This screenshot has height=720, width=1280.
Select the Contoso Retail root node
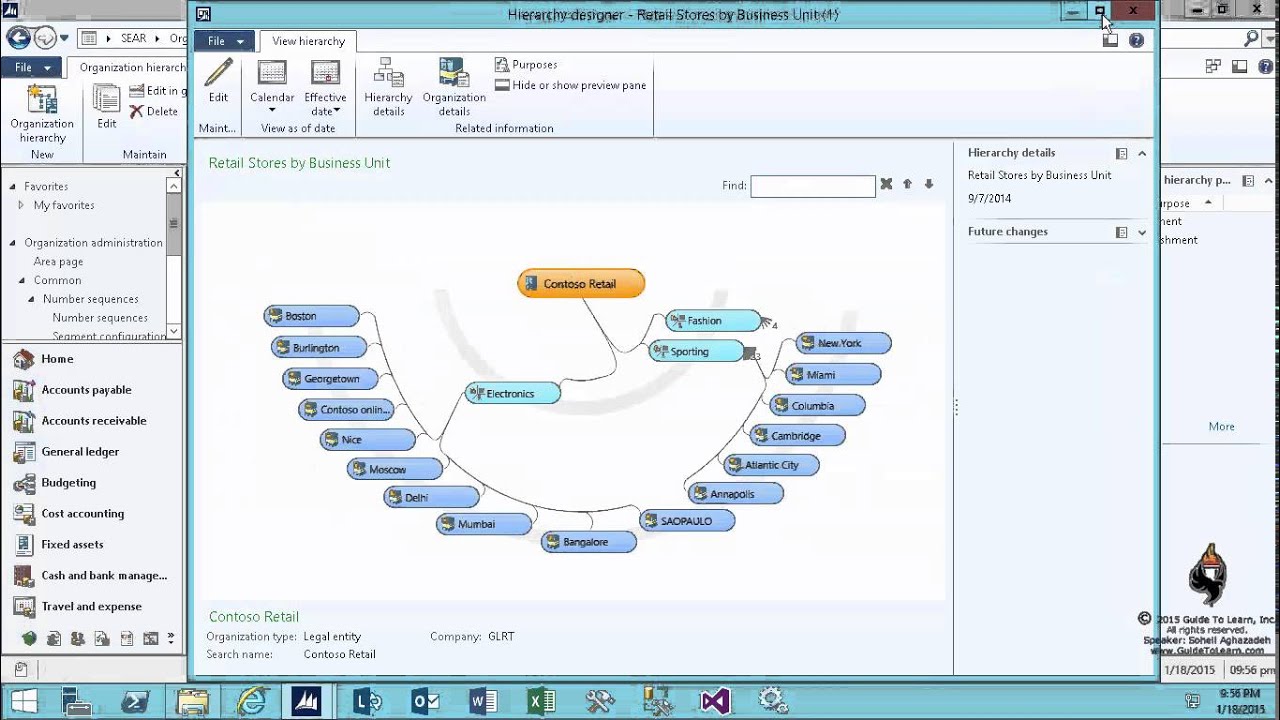pos(581,284)
